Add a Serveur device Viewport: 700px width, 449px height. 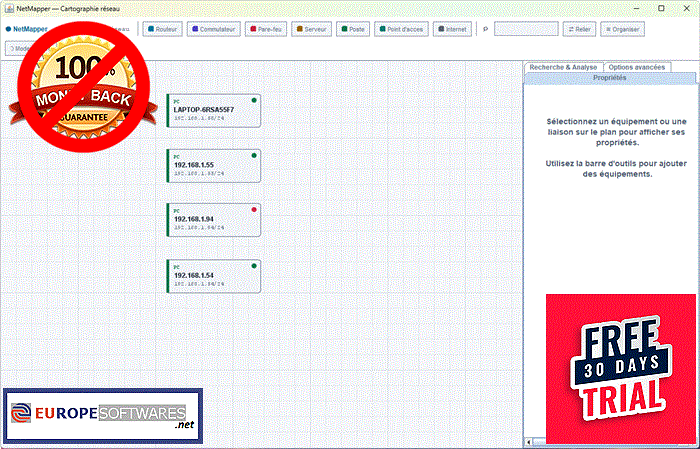[x=312, y=29]
